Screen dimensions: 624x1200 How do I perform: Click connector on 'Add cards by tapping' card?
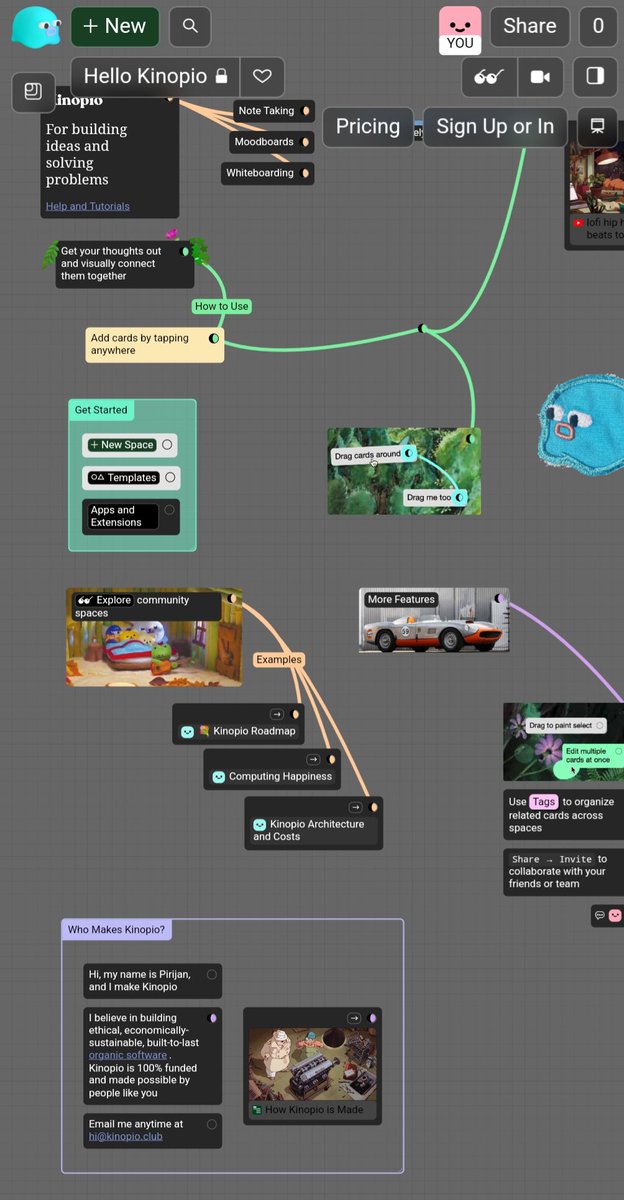point(214,339)
